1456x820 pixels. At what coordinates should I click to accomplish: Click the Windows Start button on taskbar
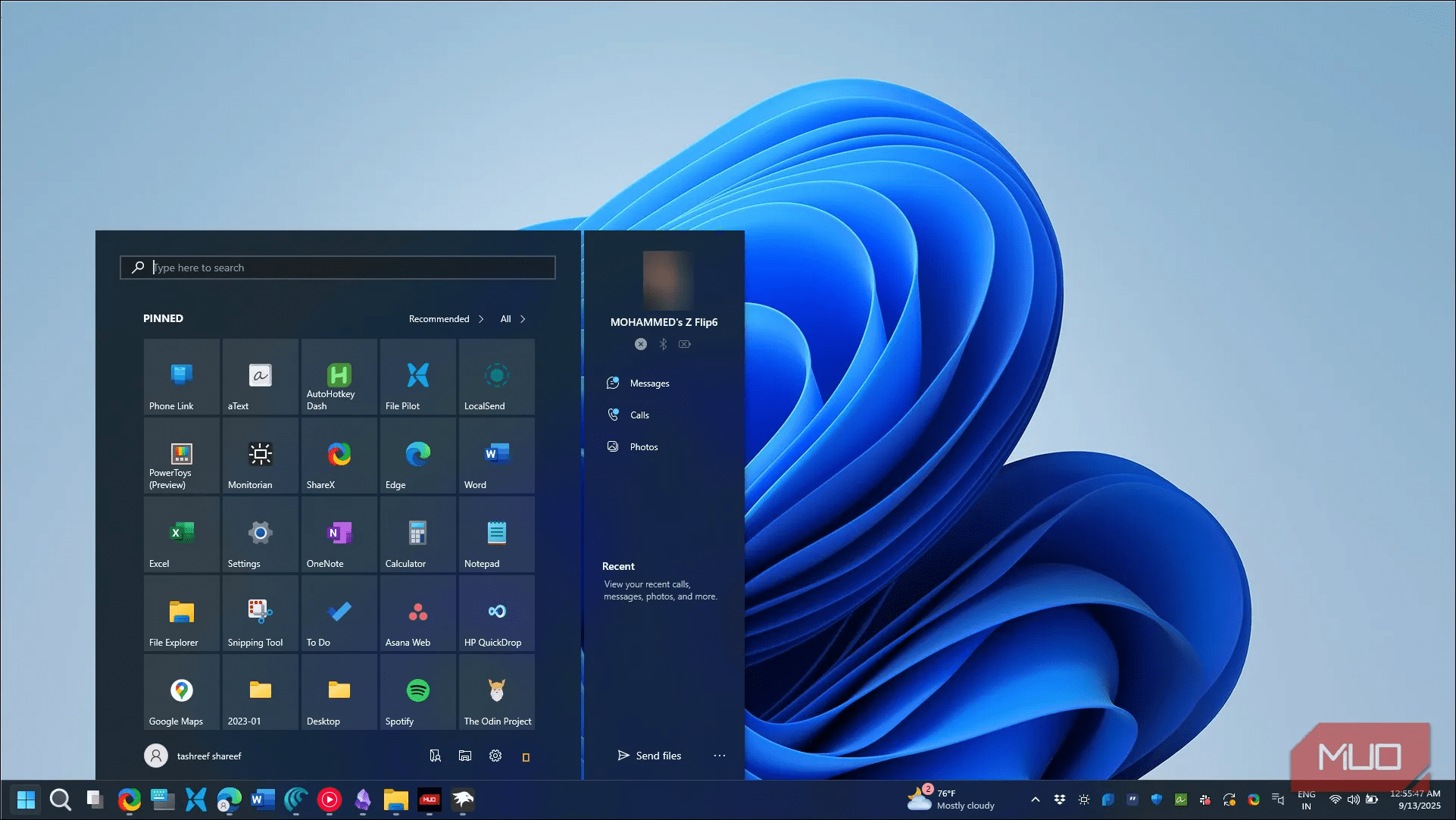click(x=27, y=800)
